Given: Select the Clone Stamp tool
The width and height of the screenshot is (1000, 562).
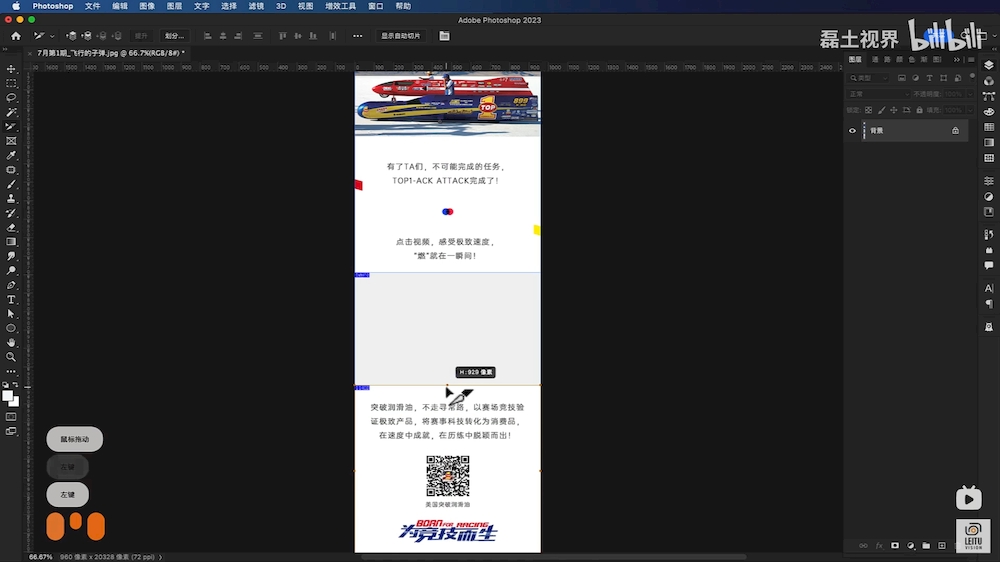Looking at the screenshot, I should 11,199.
